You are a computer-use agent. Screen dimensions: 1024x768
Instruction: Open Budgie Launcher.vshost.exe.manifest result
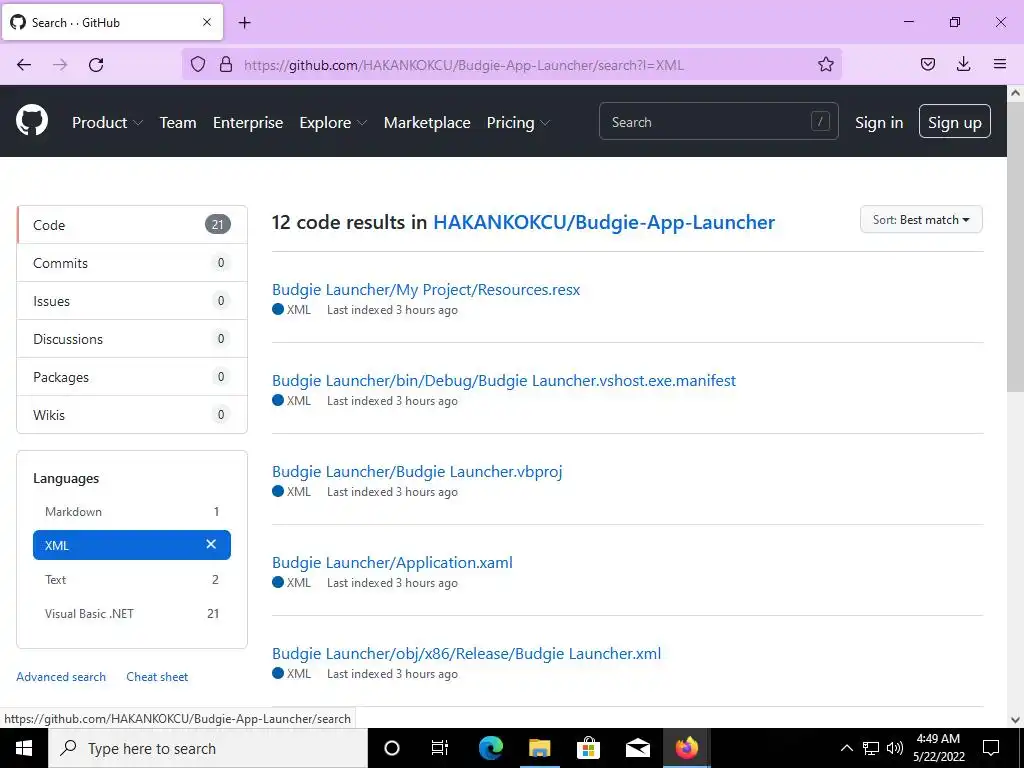pyautogui.click(x=504, y=380)
